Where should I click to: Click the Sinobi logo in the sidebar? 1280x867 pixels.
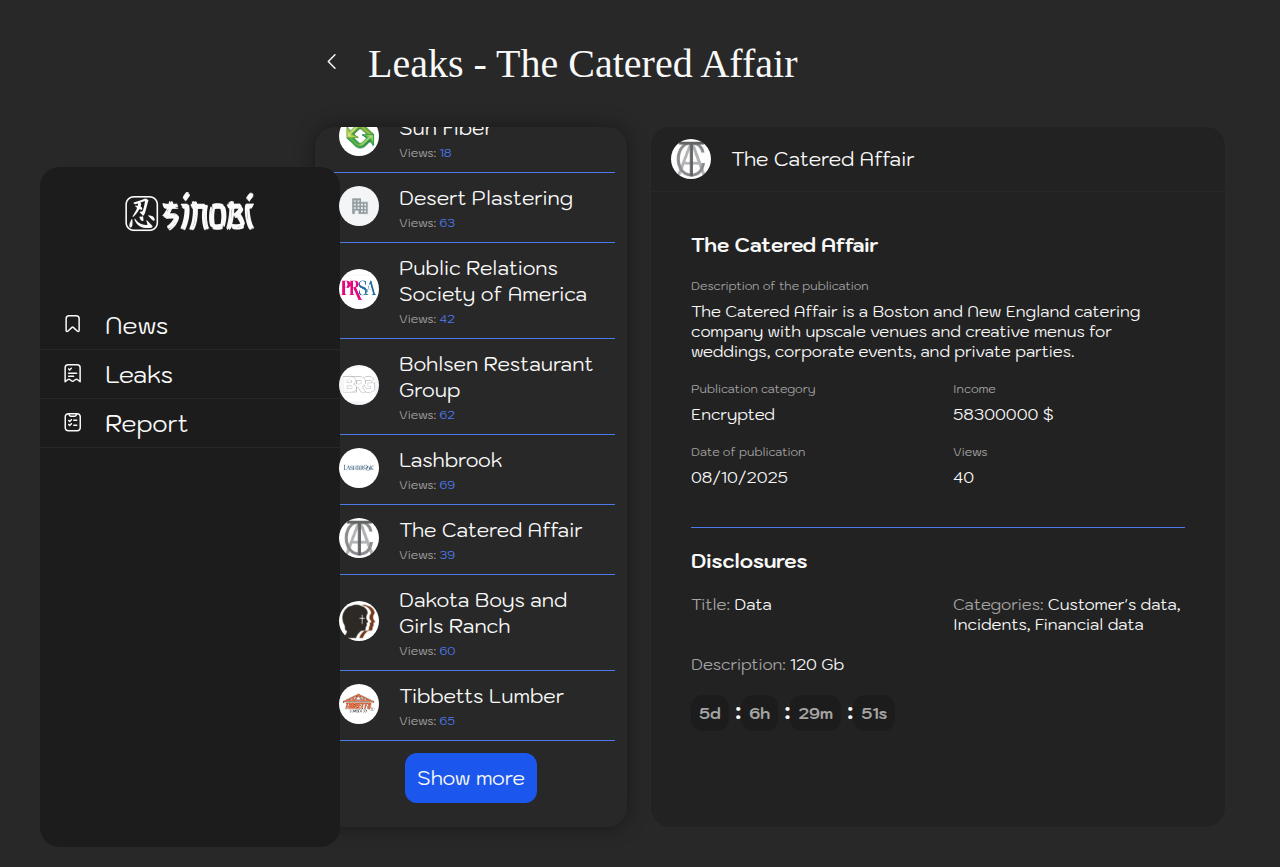(x=190, y=213)
